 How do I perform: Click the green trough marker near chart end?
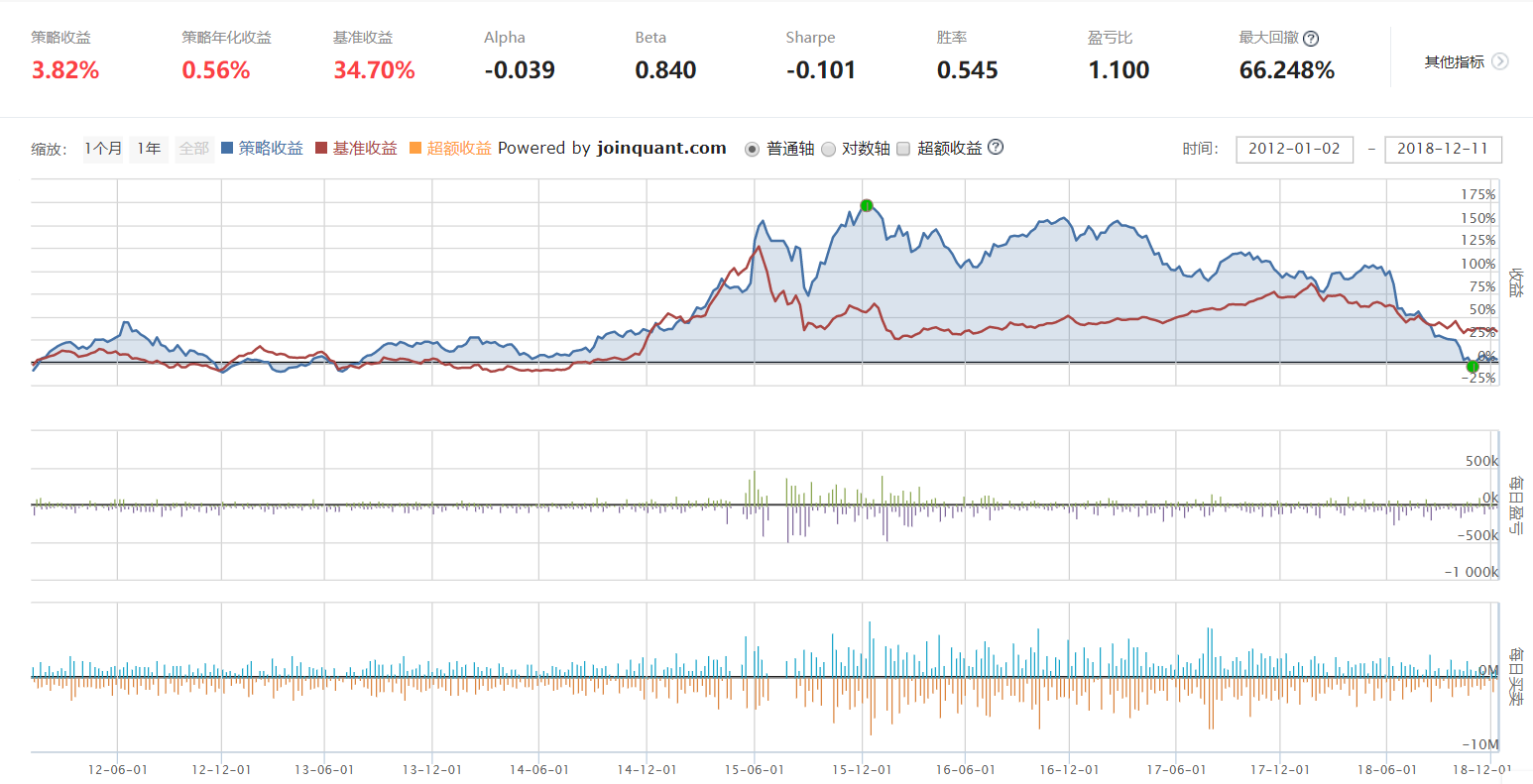[x=1473, y=367]
